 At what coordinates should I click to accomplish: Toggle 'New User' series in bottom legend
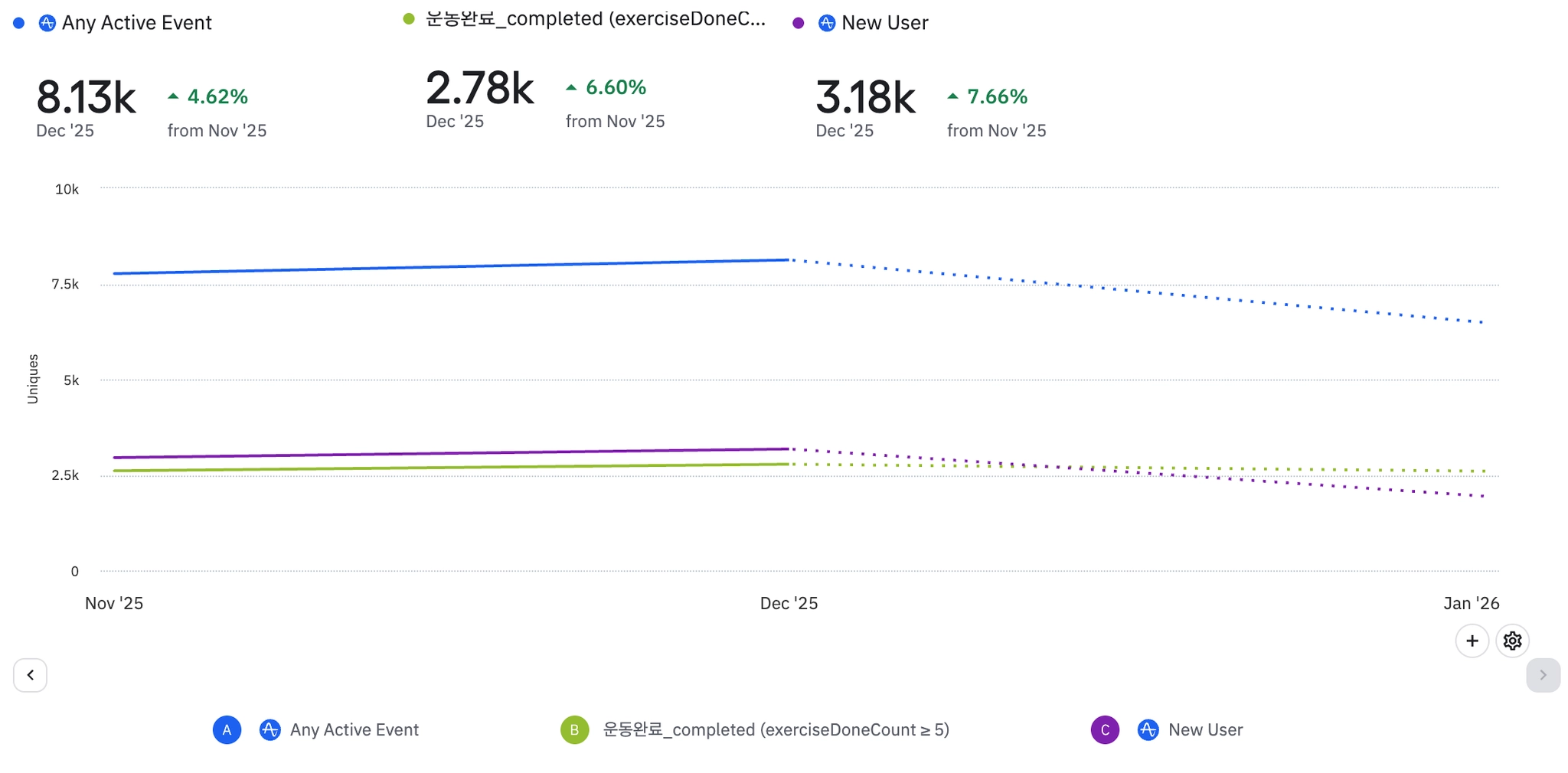point(1205,729)
